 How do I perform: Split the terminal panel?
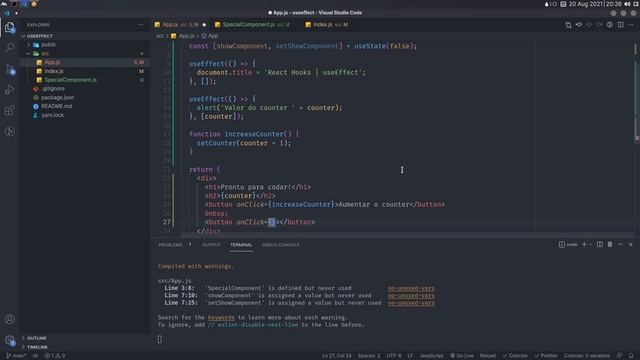click(x=600, y=244)
